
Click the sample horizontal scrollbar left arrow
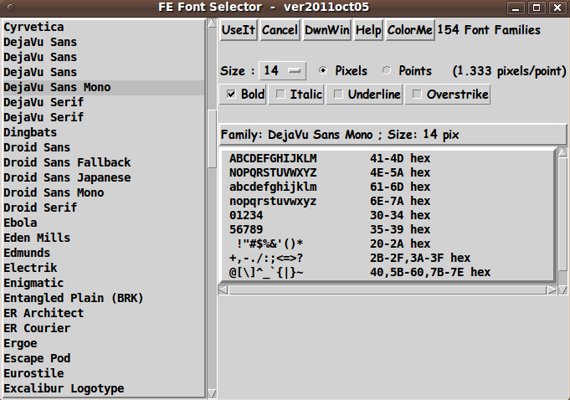point(223,290)
